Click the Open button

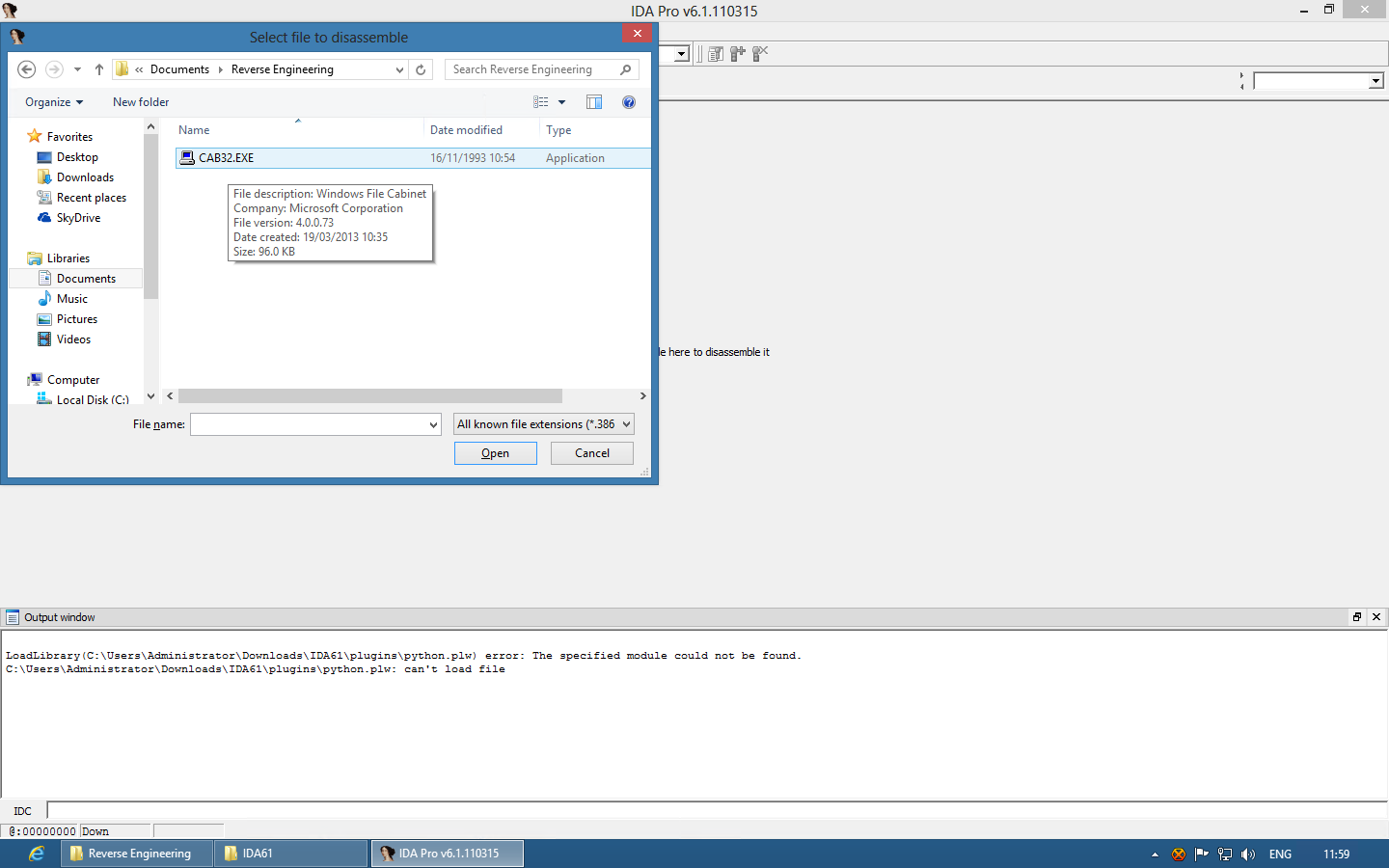coord(496,453)
